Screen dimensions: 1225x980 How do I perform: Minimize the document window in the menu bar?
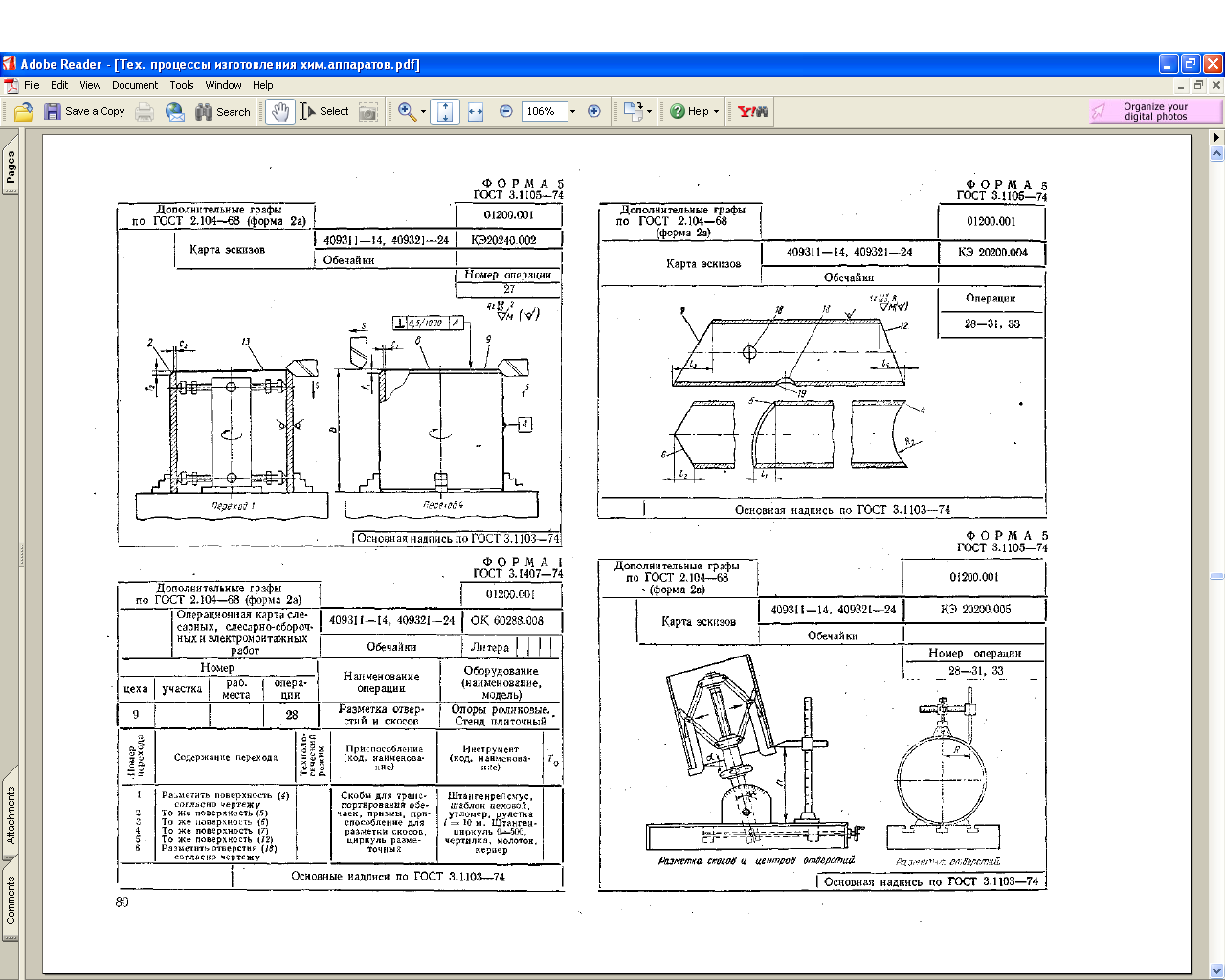point(1181,85)
